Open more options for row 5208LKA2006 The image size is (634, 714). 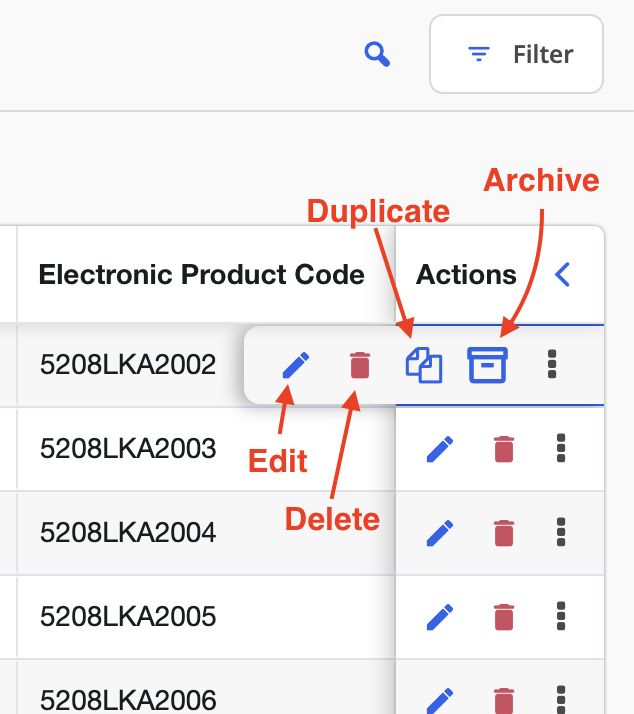click(561, 700)
